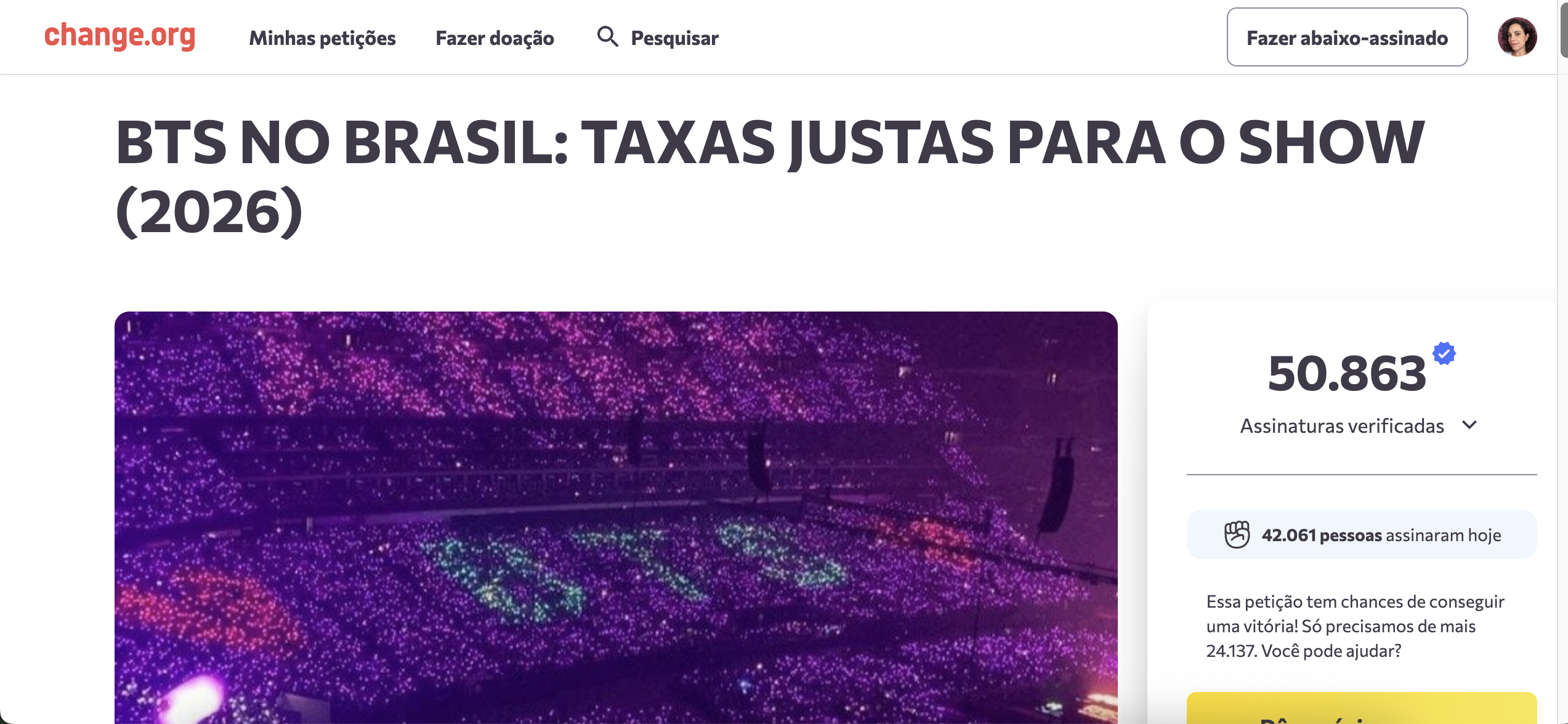Click the divider line under Assinaturas verificadas
Viewport: 1568px width, 724px height.
click(1361, 475)
